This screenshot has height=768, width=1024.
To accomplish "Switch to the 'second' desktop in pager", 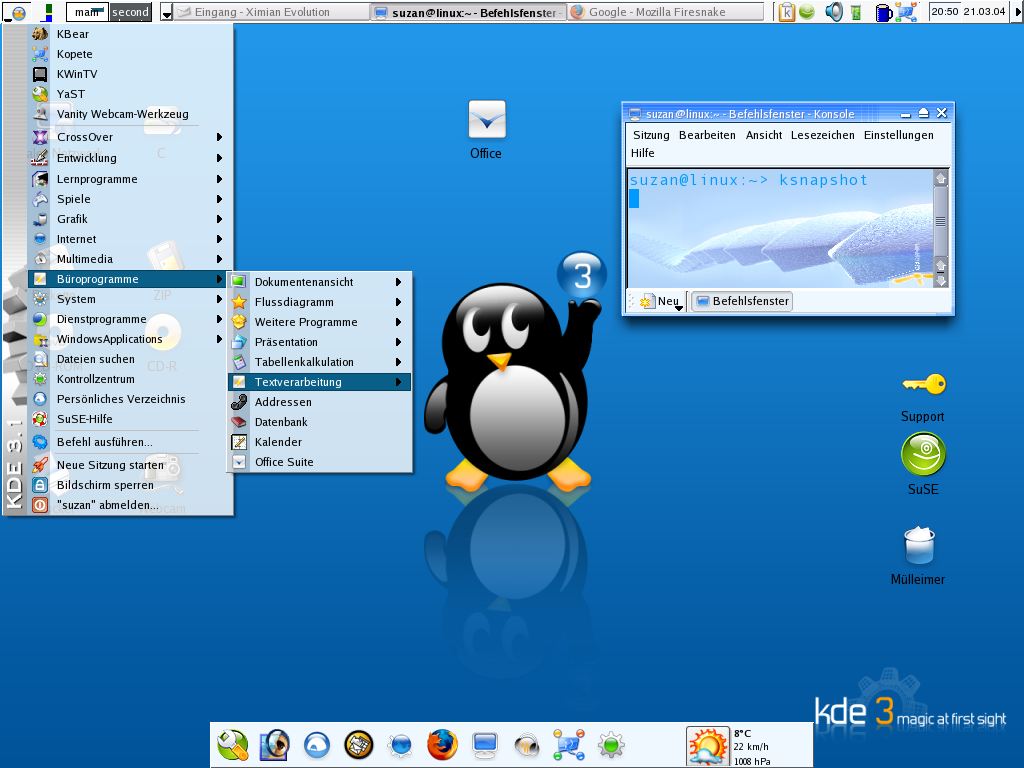I will [131, 12].
